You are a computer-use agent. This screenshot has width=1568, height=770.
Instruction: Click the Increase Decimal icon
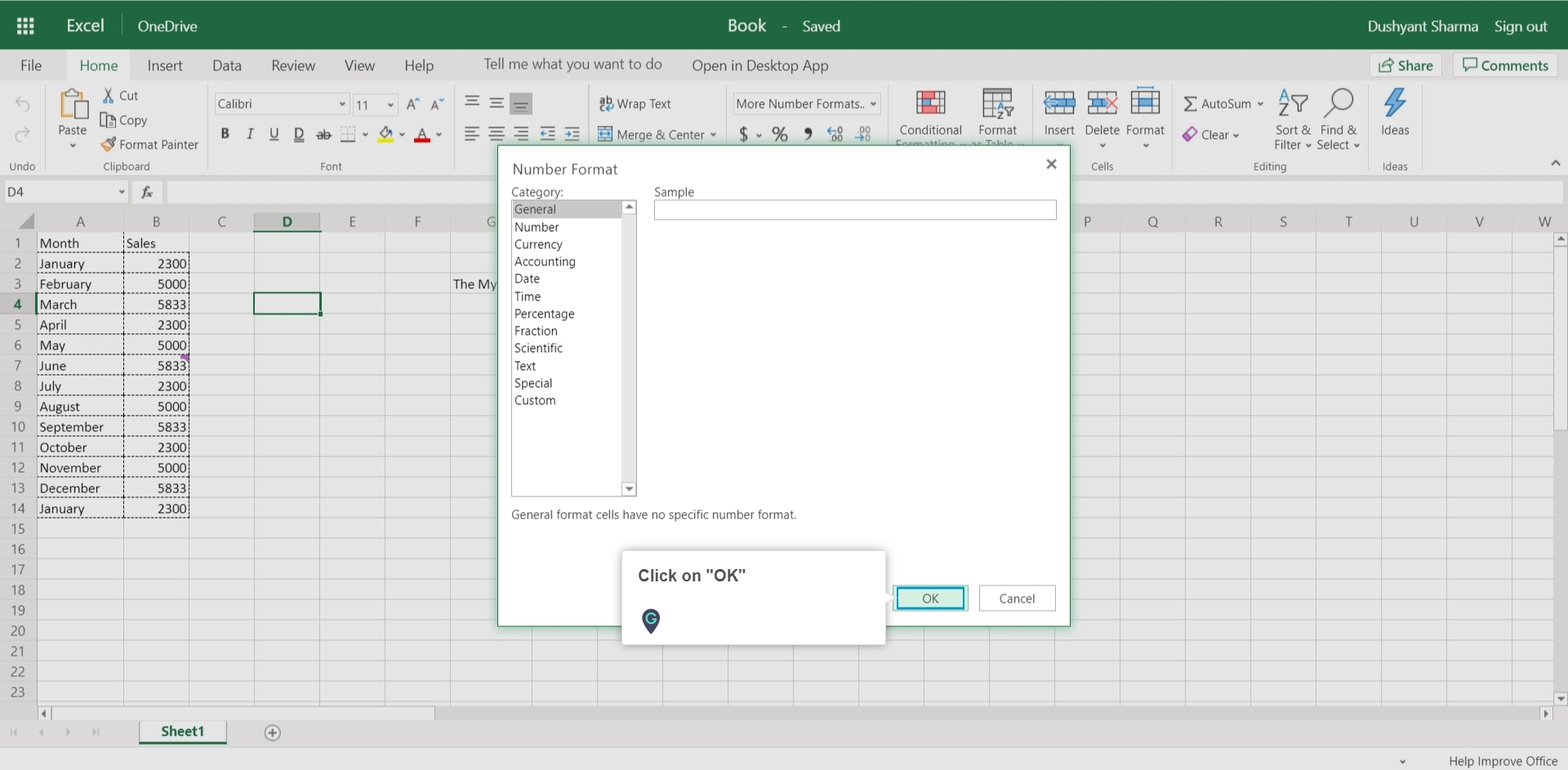(x=834, y=134)
